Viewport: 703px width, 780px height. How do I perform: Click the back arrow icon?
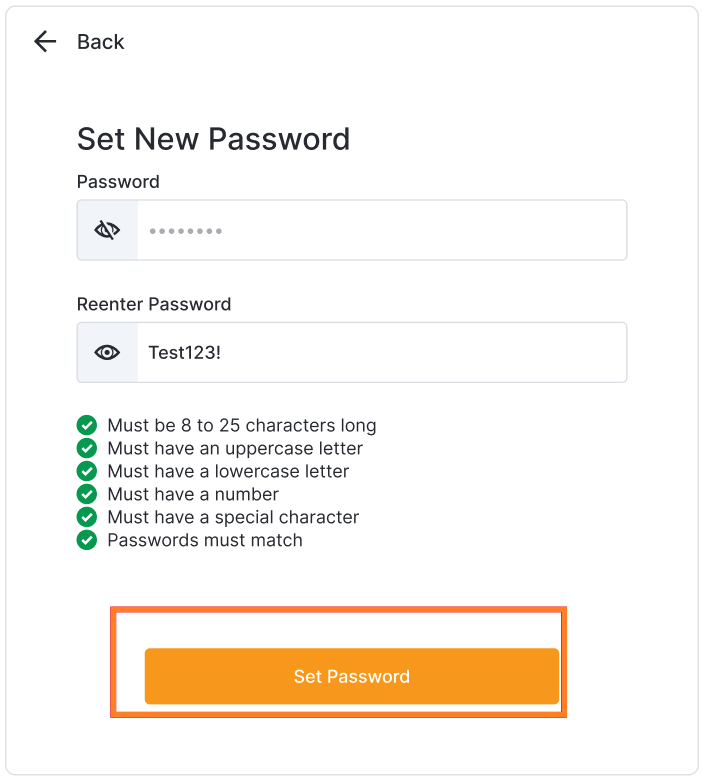45,41
